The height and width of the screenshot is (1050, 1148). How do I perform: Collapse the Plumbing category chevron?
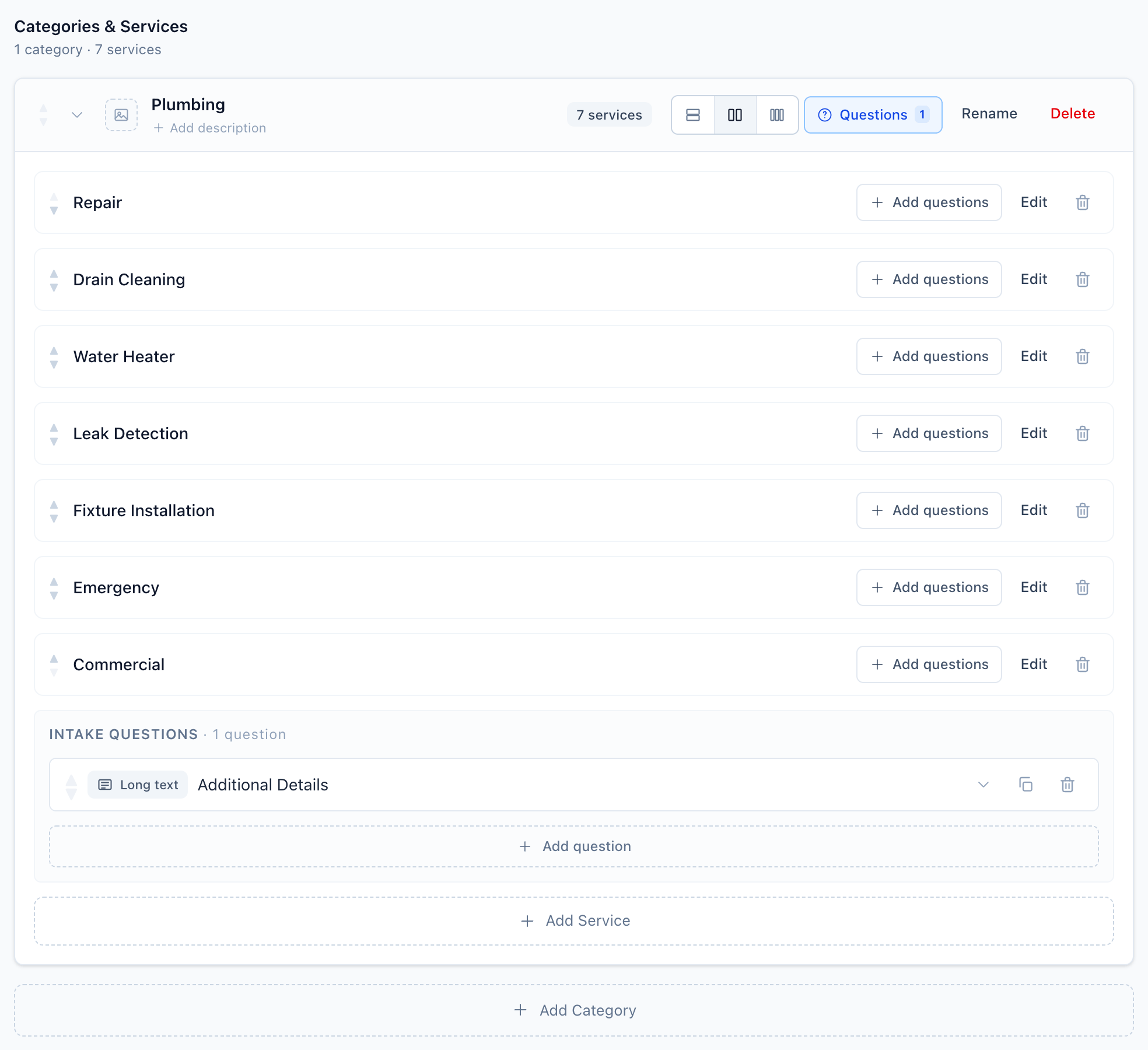(x=77, y=115)
